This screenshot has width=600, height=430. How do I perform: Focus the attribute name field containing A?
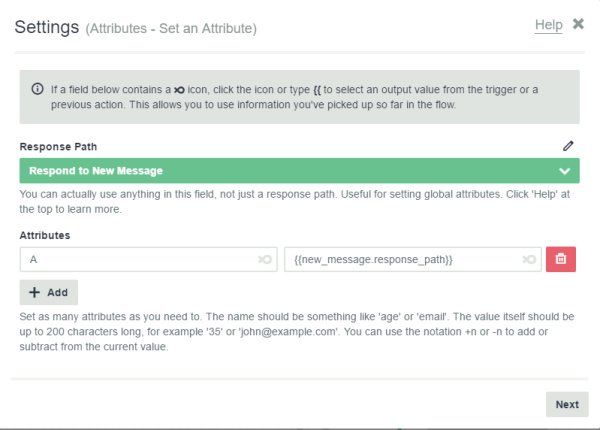pyautogui.click(x=148, y=259)
